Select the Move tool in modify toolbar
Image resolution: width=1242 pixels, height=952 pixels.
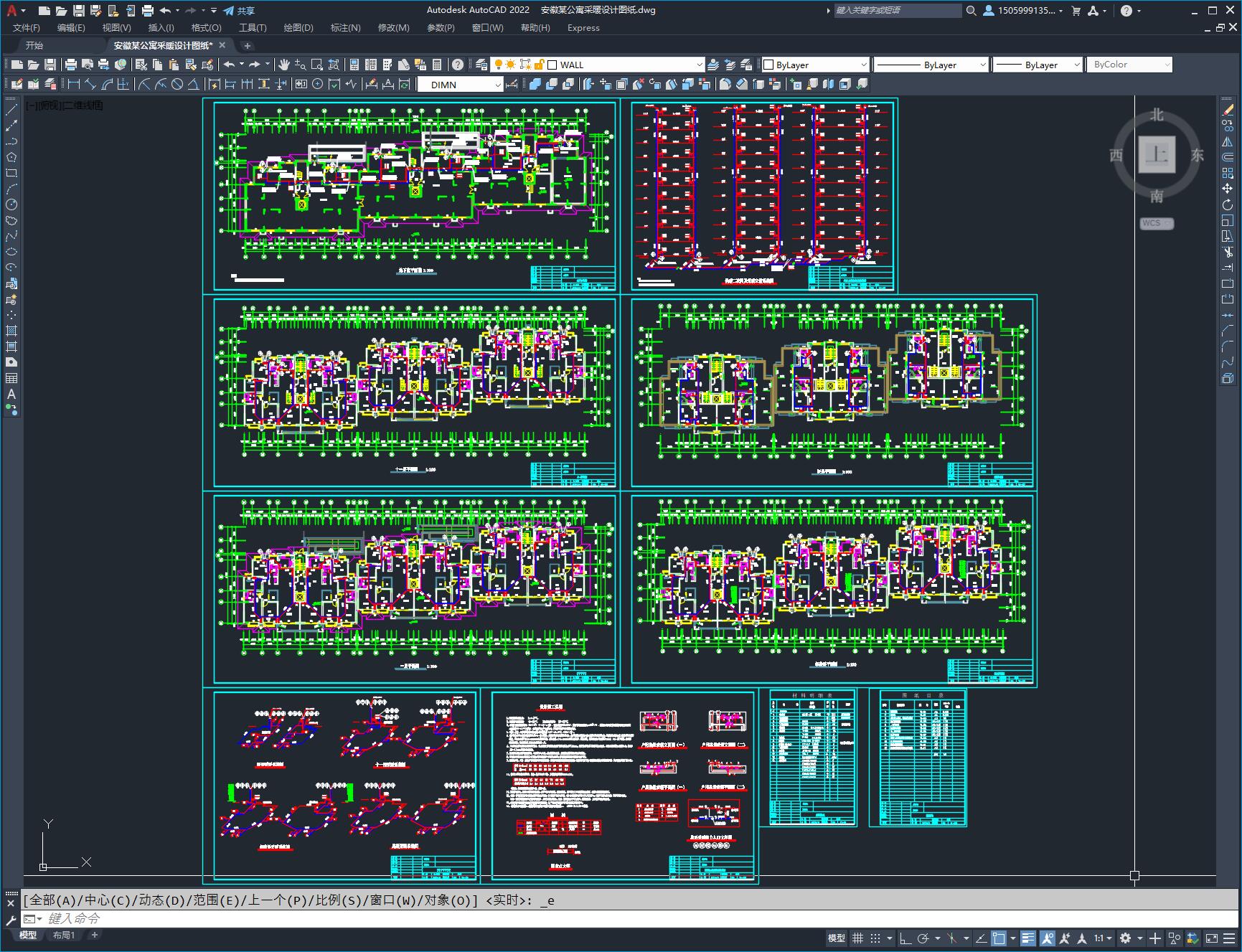click(x=1228, y=189)
